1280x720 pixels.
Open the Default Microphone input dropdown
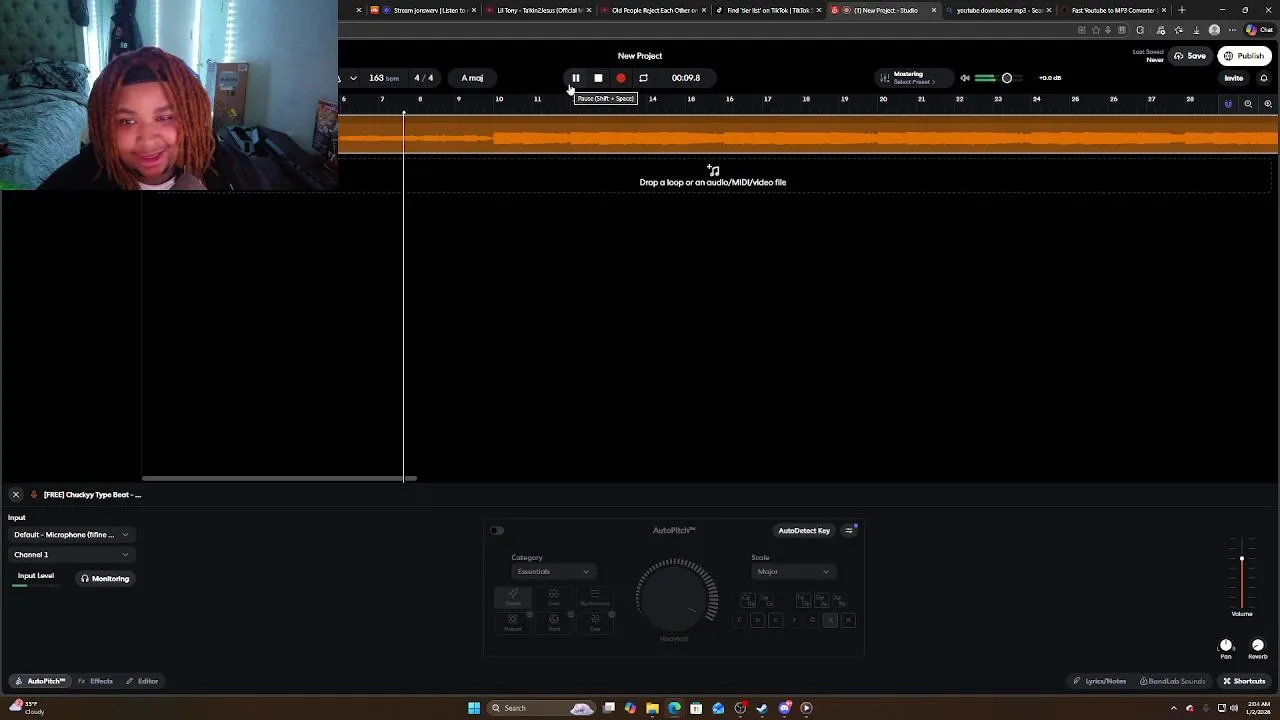(x=70, y=535)
